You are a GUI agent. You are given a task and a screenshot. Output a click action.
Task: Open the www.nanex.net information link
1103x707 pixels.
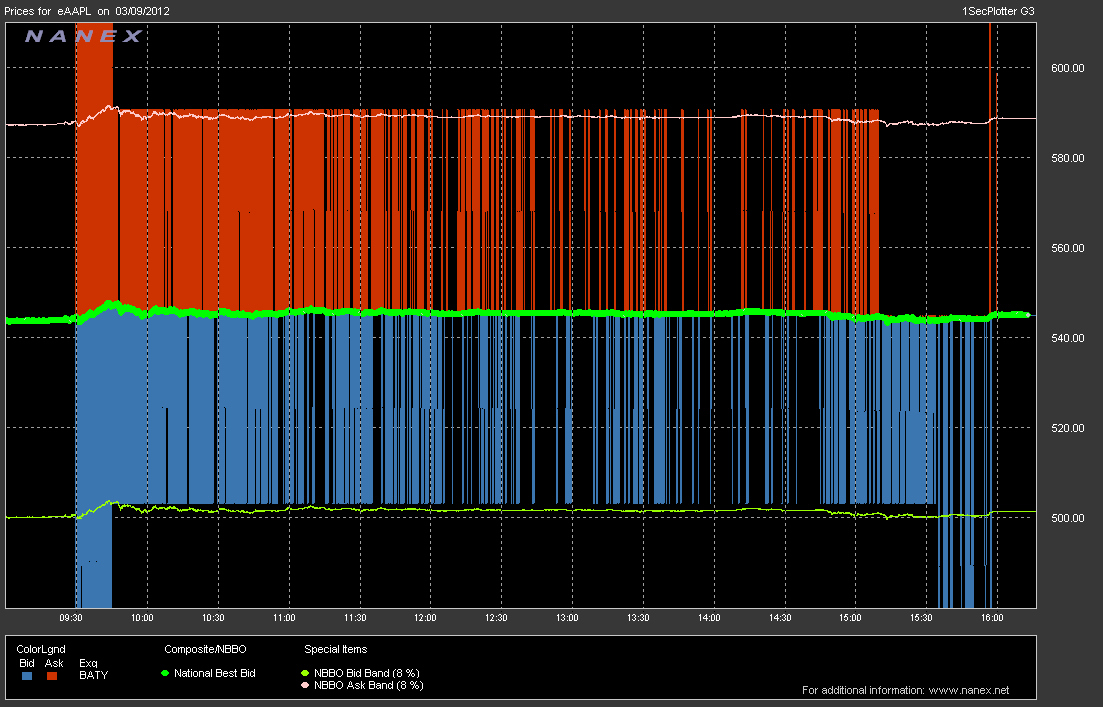(x=969, y=690)
